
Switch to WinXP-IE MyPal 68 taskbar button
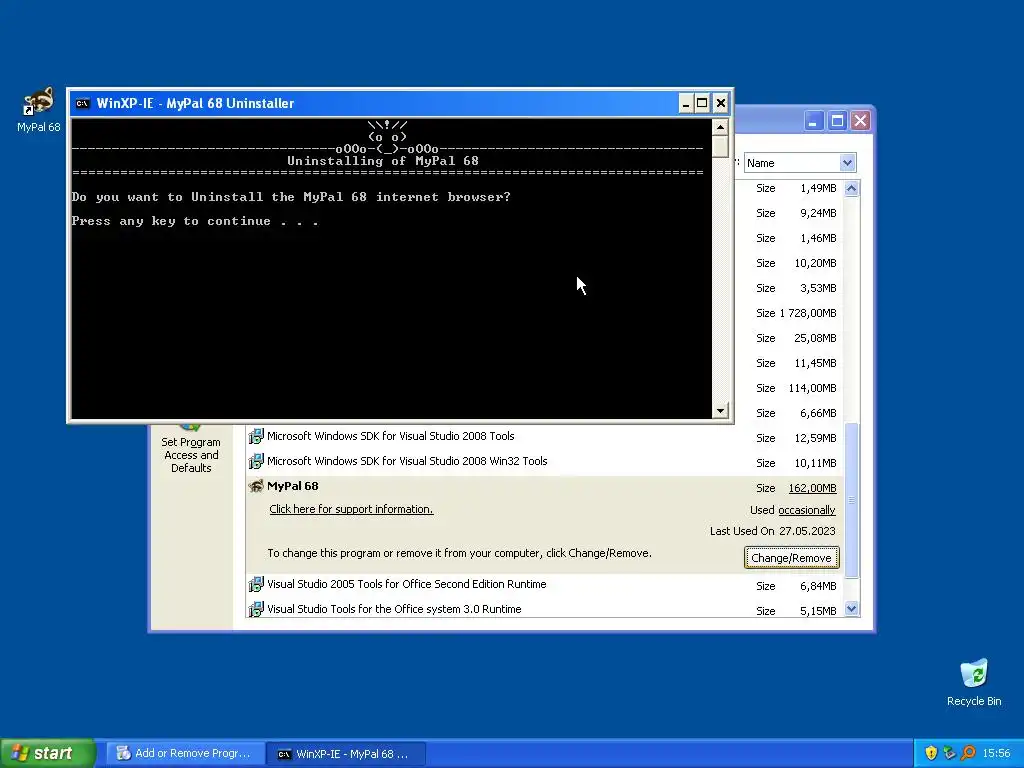[347, 754]
